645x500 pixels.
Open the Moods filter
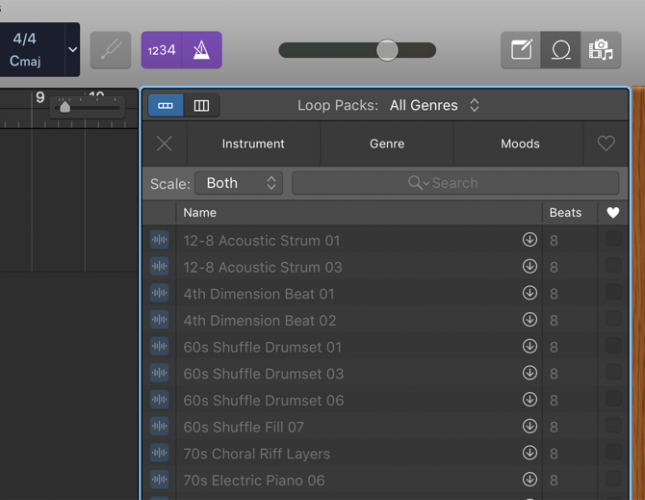pyautogui.click(x=520, y=144)
